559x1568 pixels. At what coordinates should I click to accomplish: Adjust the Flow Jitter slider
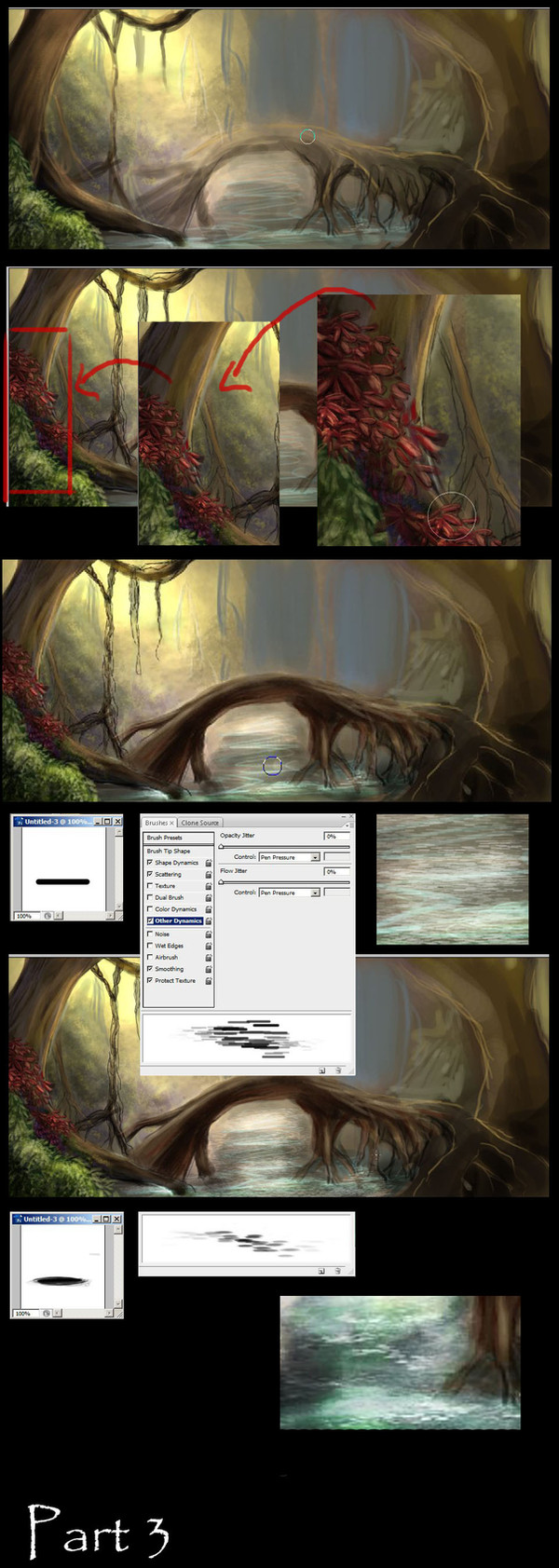click(x=284, y=881)
